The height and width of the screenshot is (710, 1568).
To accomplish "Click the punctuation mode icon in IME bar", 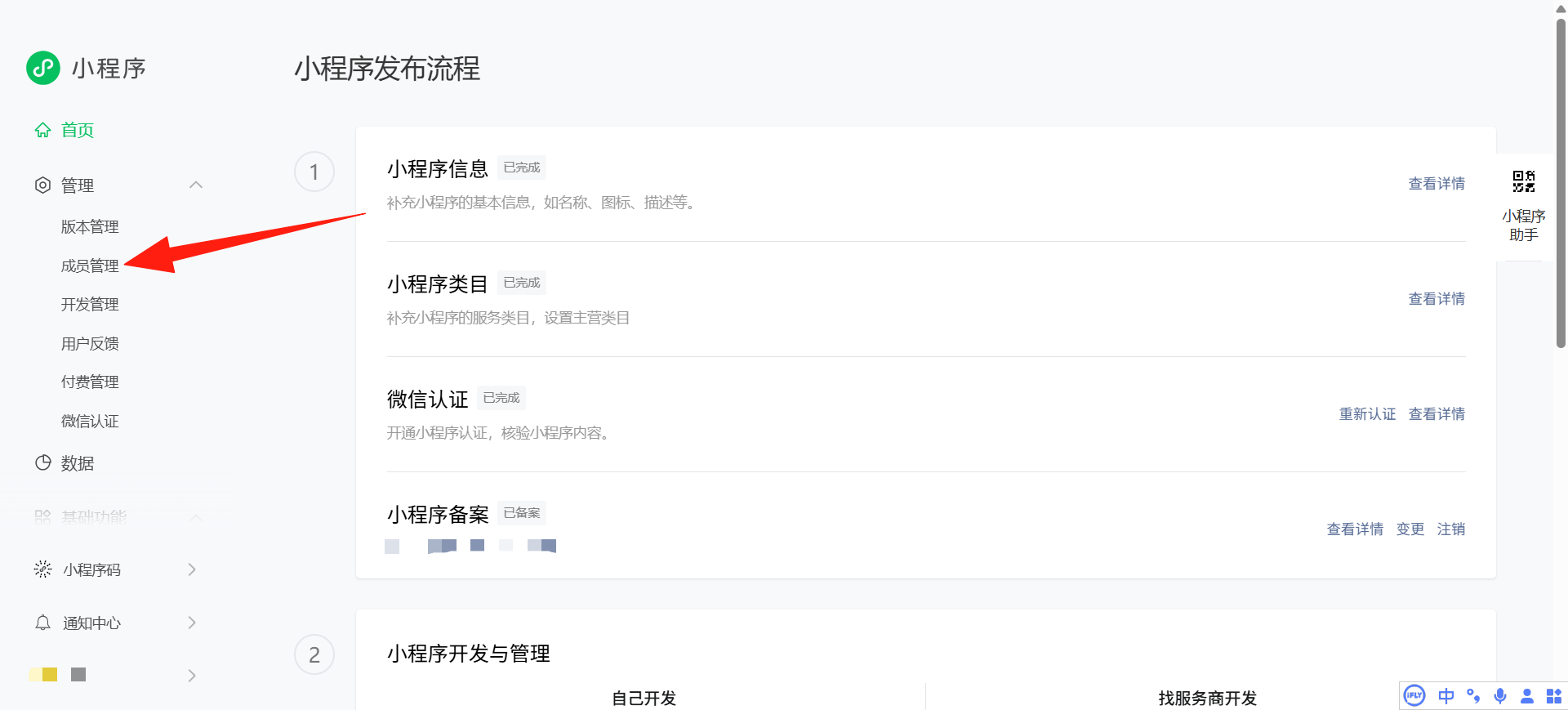I will pos(1473,696).
